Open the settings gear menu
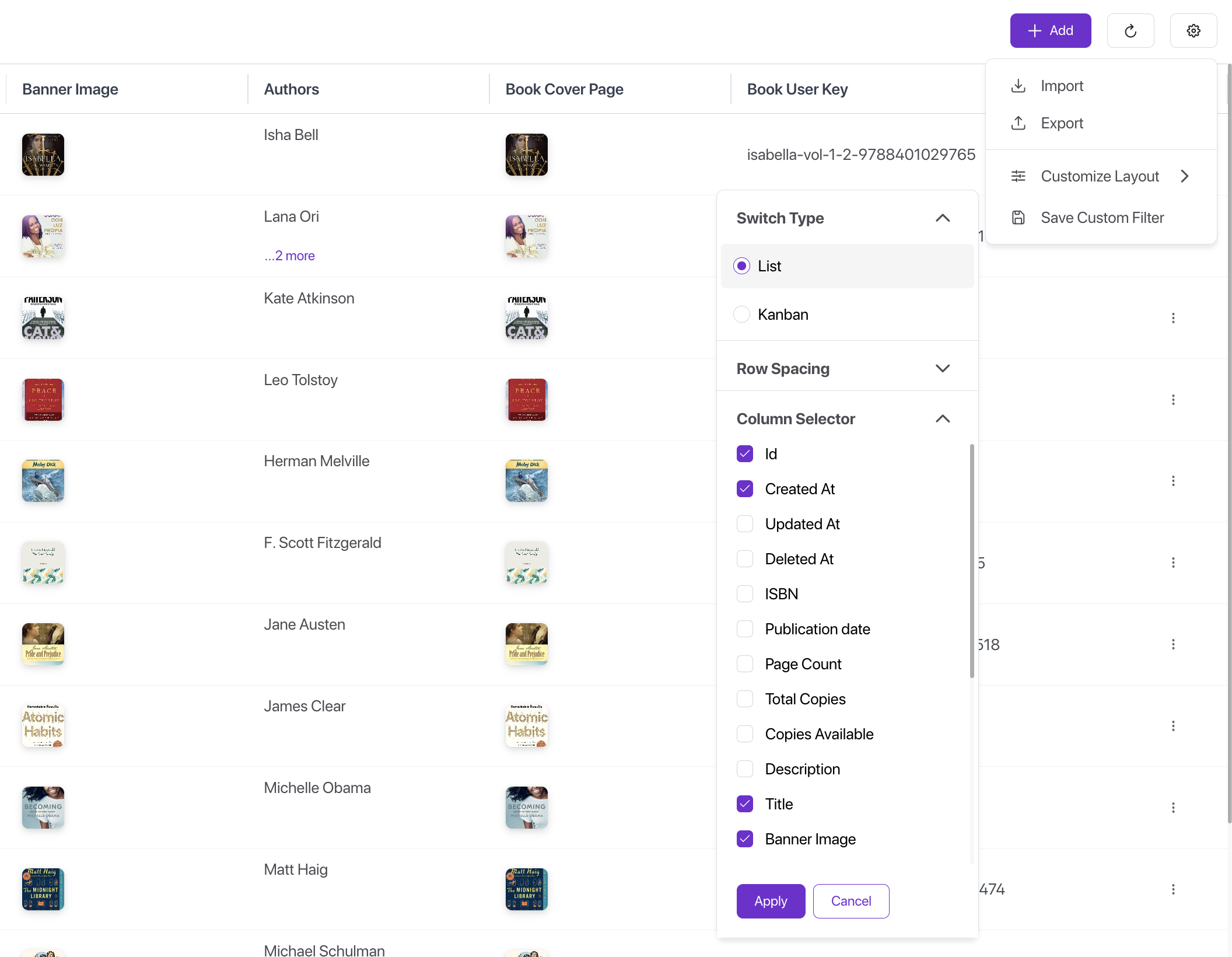 click(x=1193, y=31)
